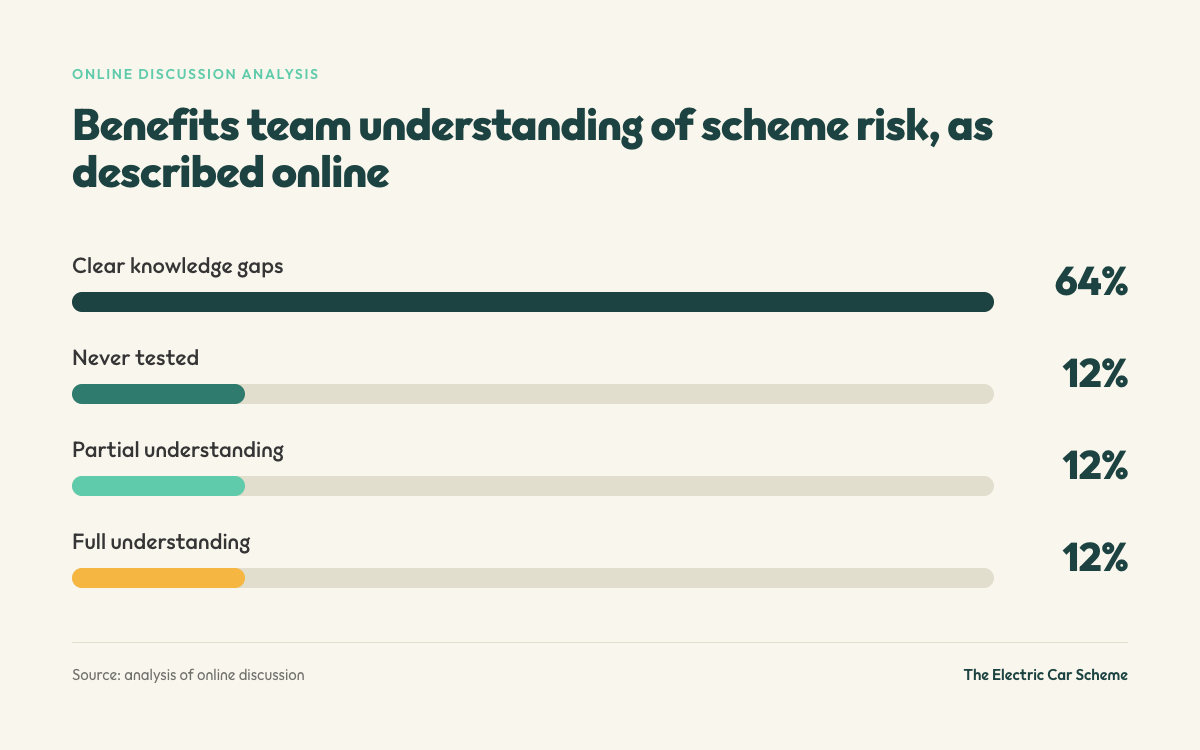This screenshot has width=1200, height=750.
Task: Click the teal filled part of Never tested bar
Action: [x=158, y=394]
